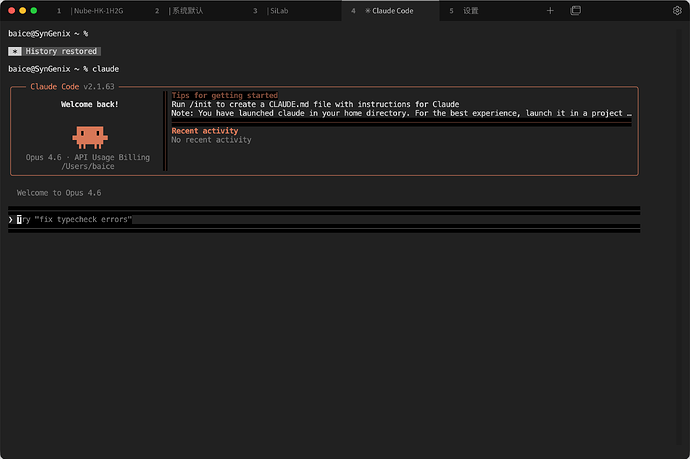Open settings with the gear icon
Image resolution: width=690 pixels, height=459 pixels.
pyautogui.click(x=677, y=11)
